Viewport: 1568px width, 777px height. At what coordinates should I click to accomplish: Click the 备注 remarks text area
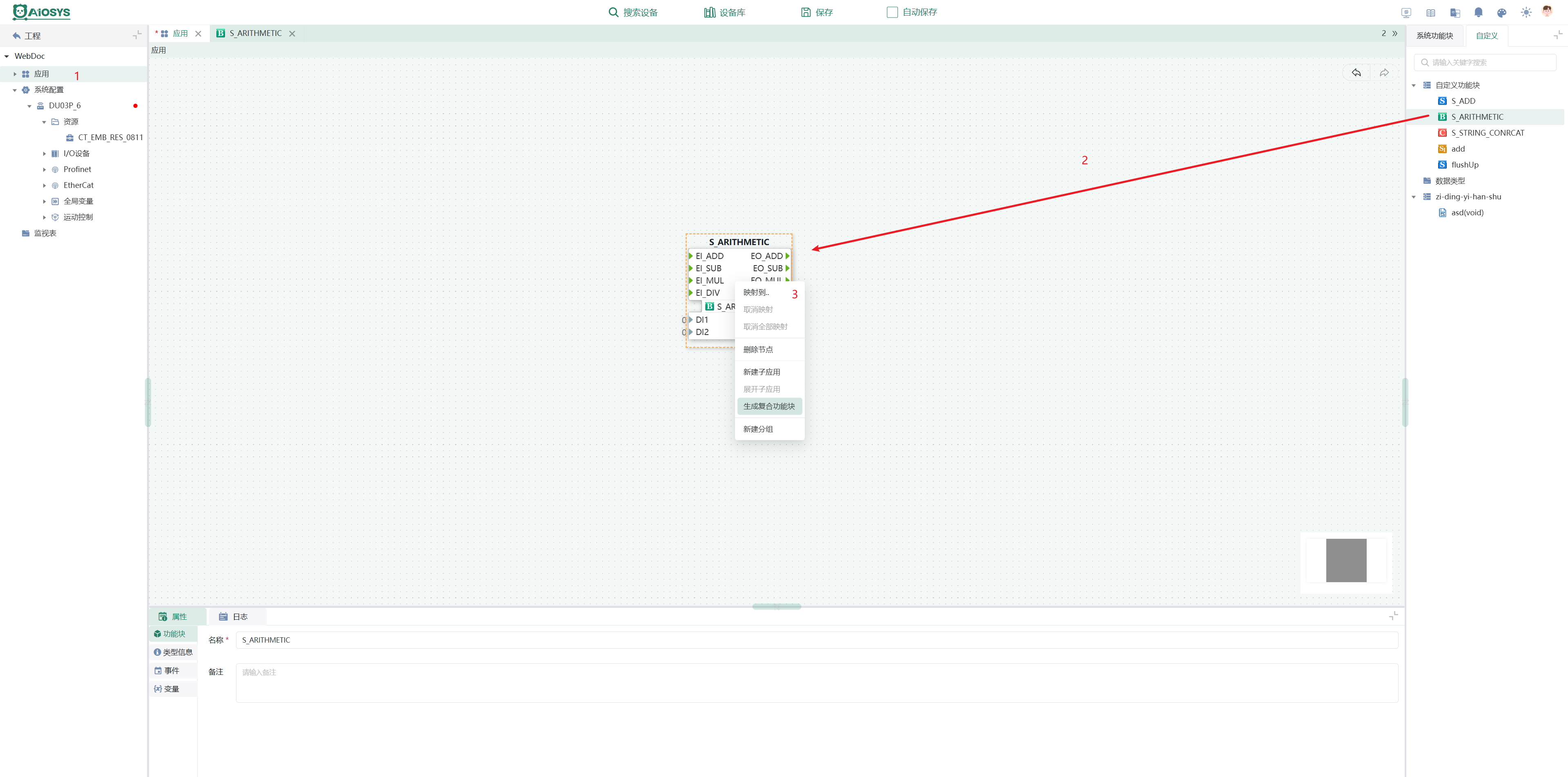coord(817,683)
